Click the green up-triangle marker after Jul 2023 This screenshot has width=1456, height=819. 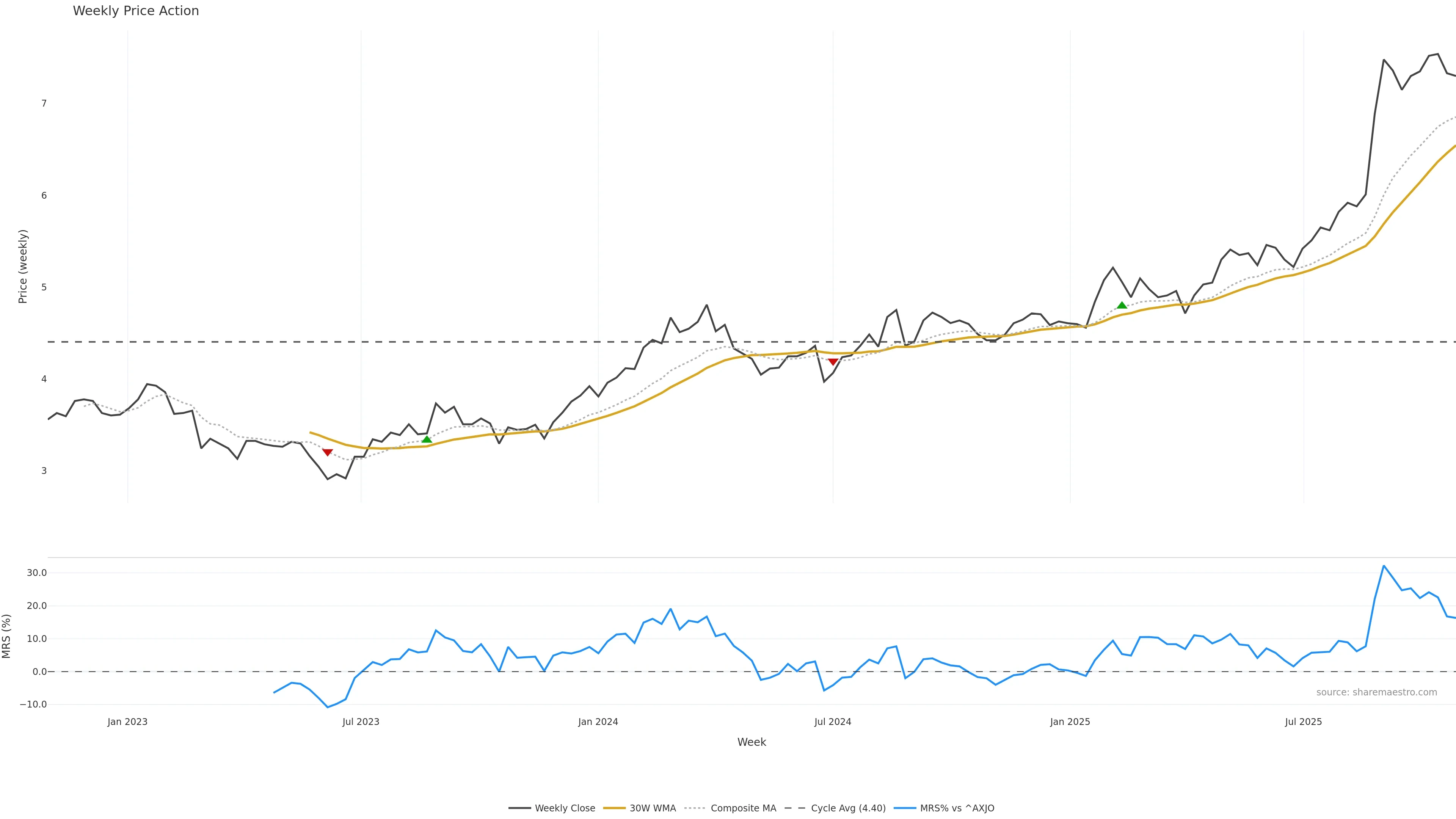tap(427, 439)
